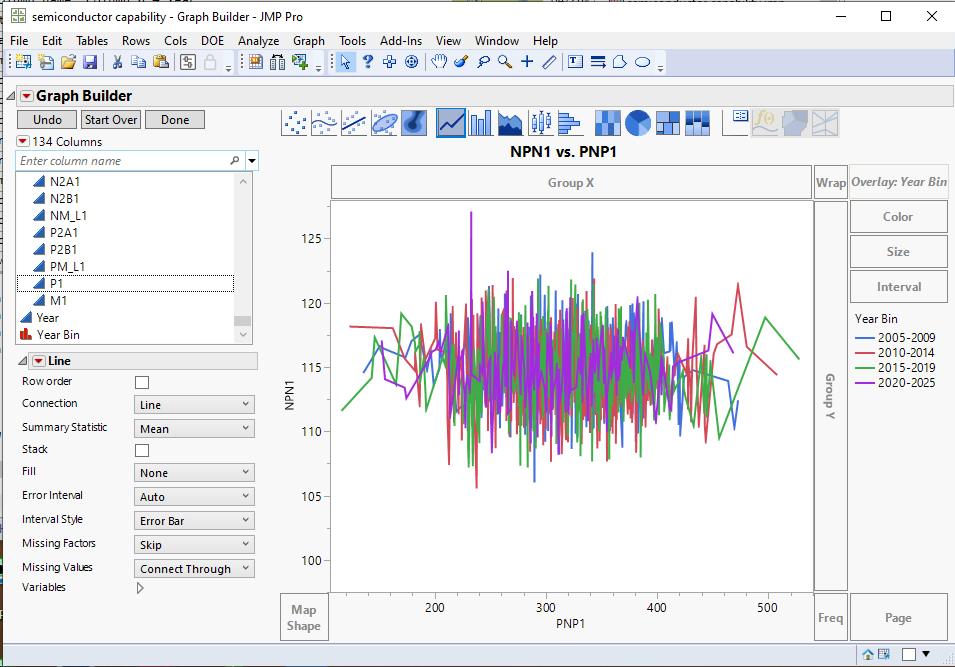The image size is (955, 667).
Task: Open the Analyze menu
Action: pyautogui.click(x=258, y=41)
